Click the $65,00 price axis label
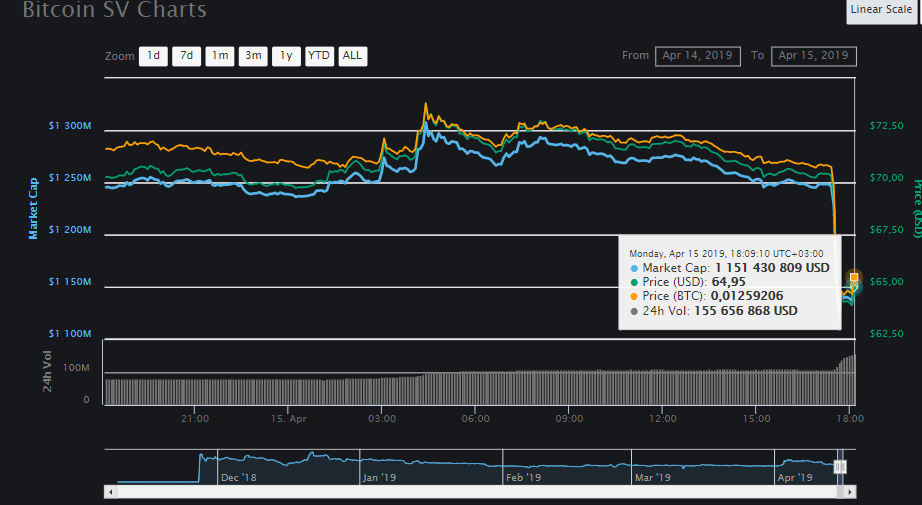This screenshot has width=922, height=505. point(887,282)
